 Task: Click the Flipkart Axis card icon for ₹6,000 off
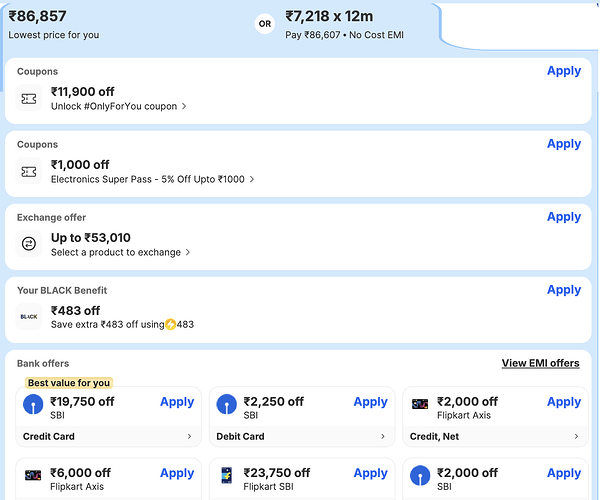[33, 475]
